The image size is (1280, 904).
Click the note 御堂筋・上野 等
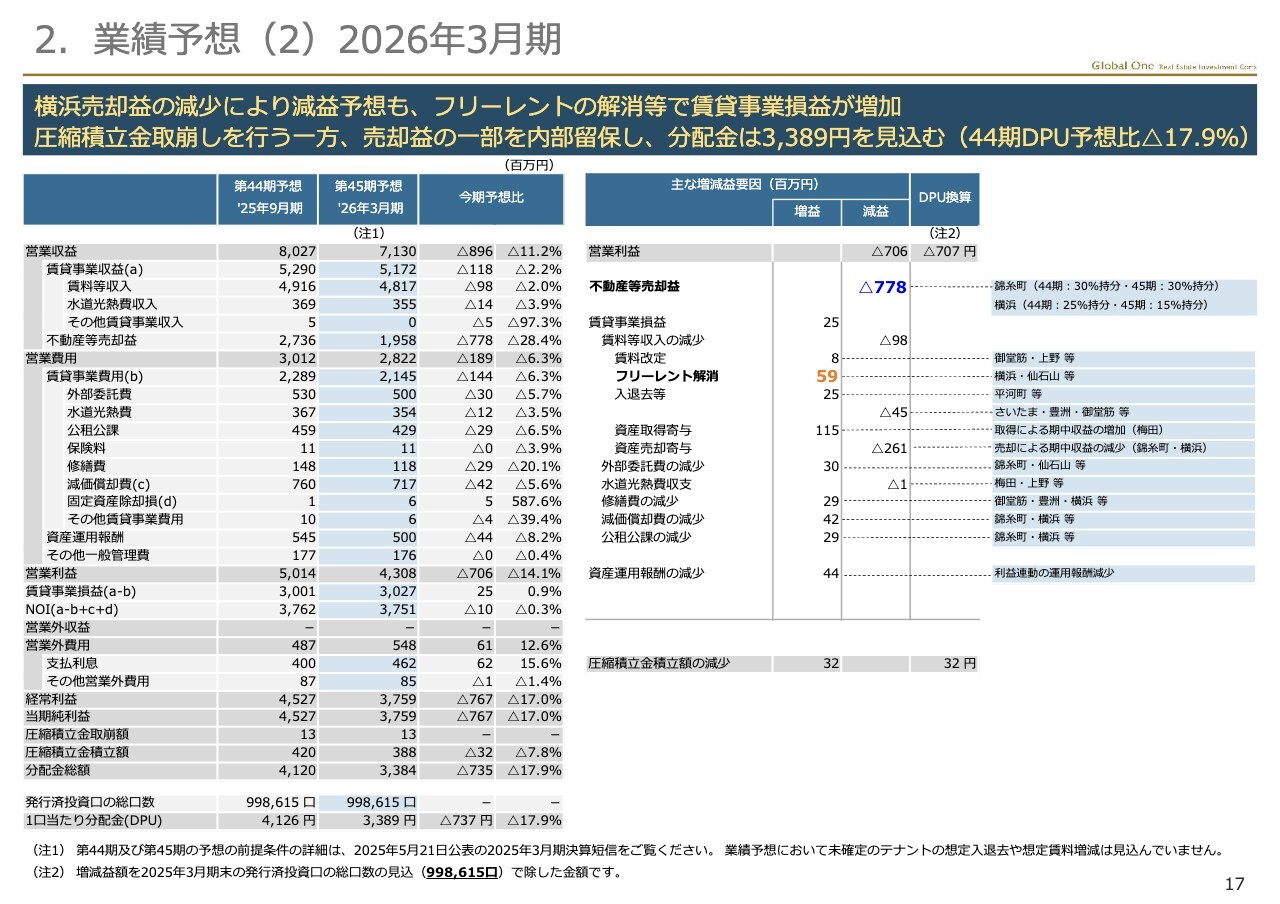pyautogui.click(x=1035, y=359)
